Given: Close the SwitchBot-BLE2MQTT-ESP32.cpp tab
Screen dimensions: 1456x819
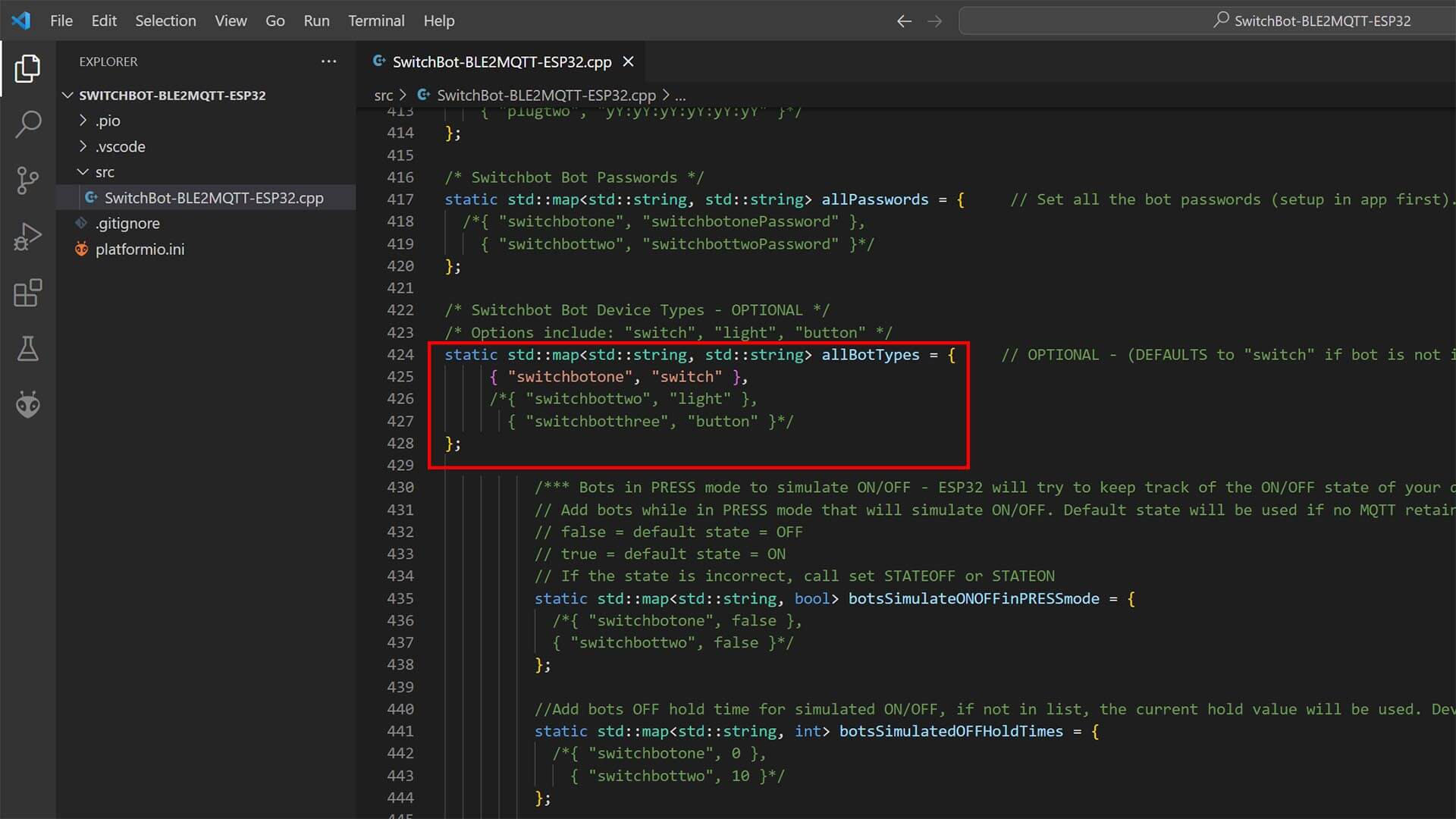Looking at the screenshot, I should pyautogui.click(x=628, y=61).
